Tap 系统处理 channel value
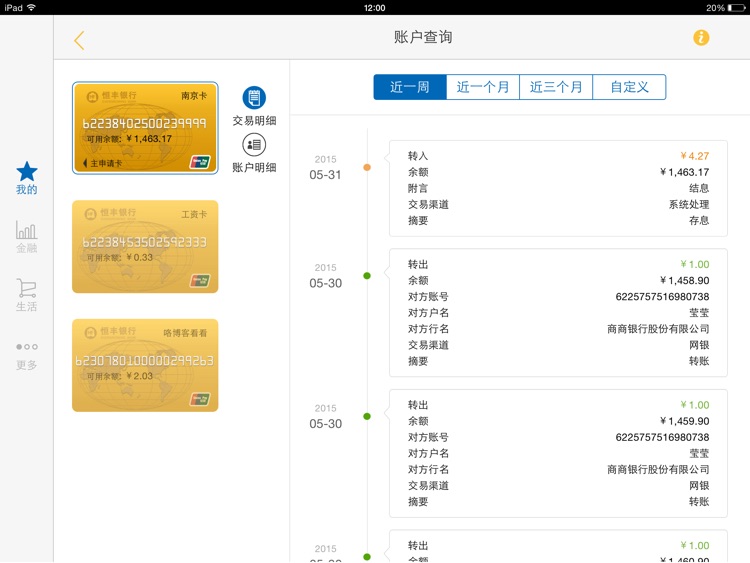The height and width of the screenshot is (563, 750). (689, 205)
